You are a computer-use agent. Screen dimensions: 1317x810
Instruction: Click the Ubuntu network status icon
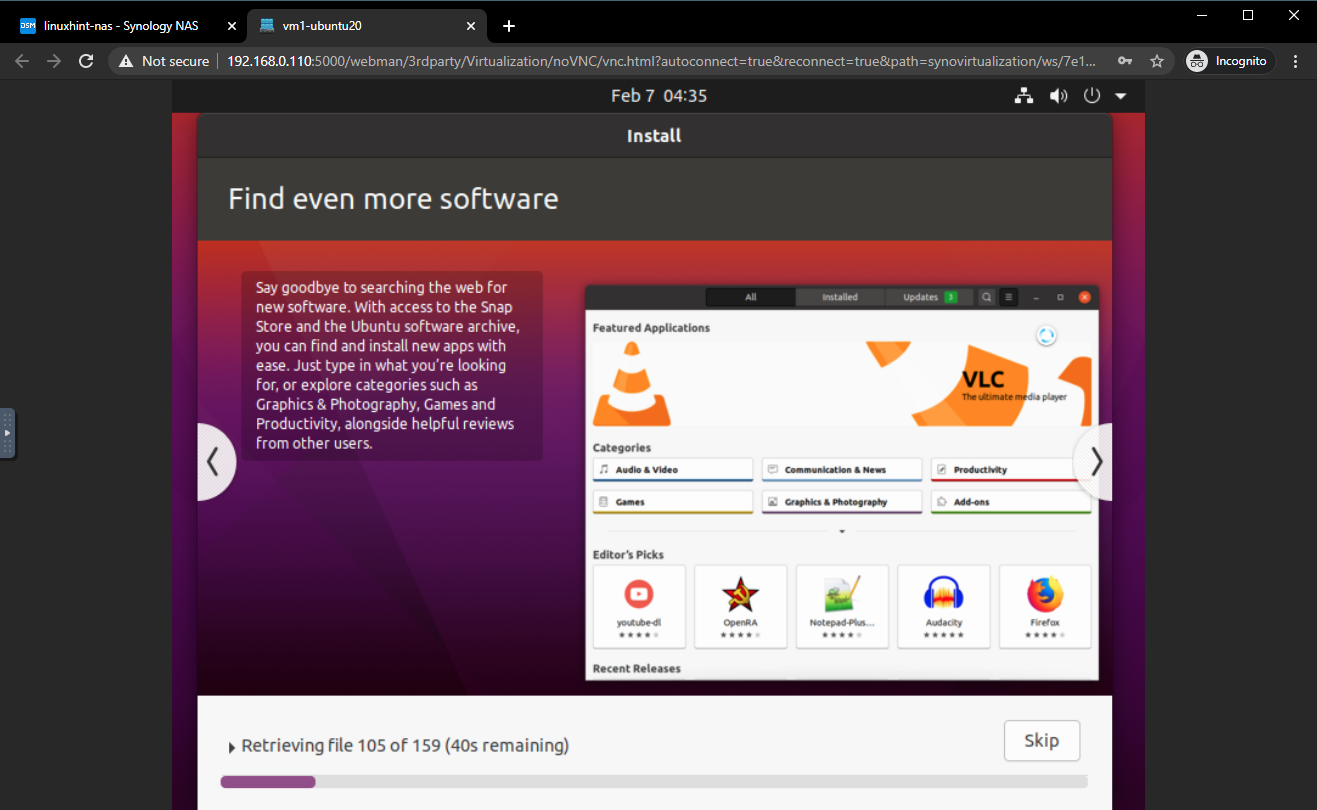[1023, 96]
